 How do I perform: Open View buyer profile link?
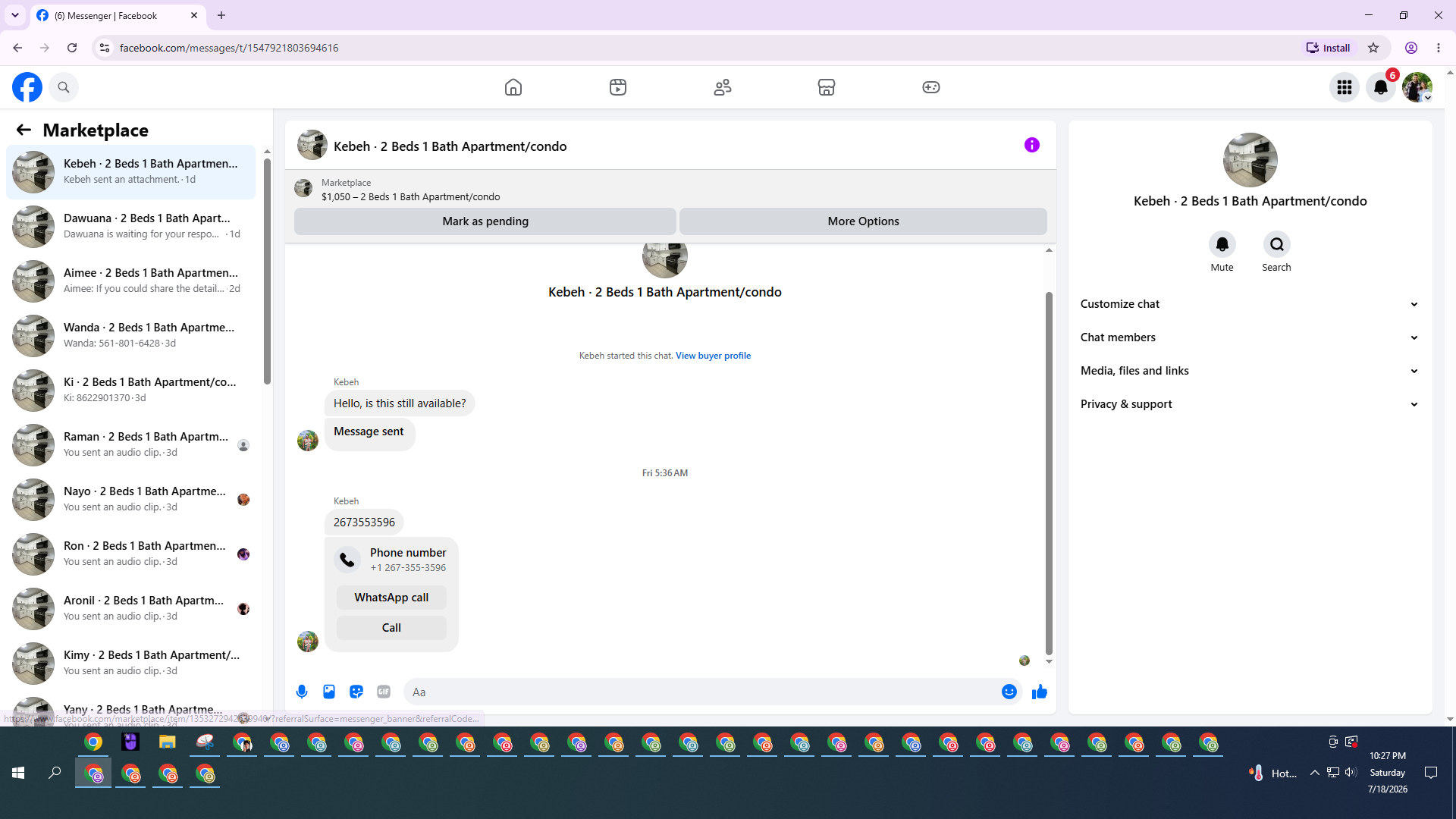click(x=713, y=356)
